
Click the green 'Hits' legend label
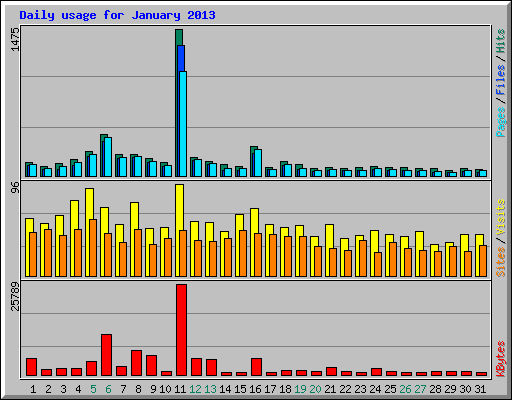point(501,41)
